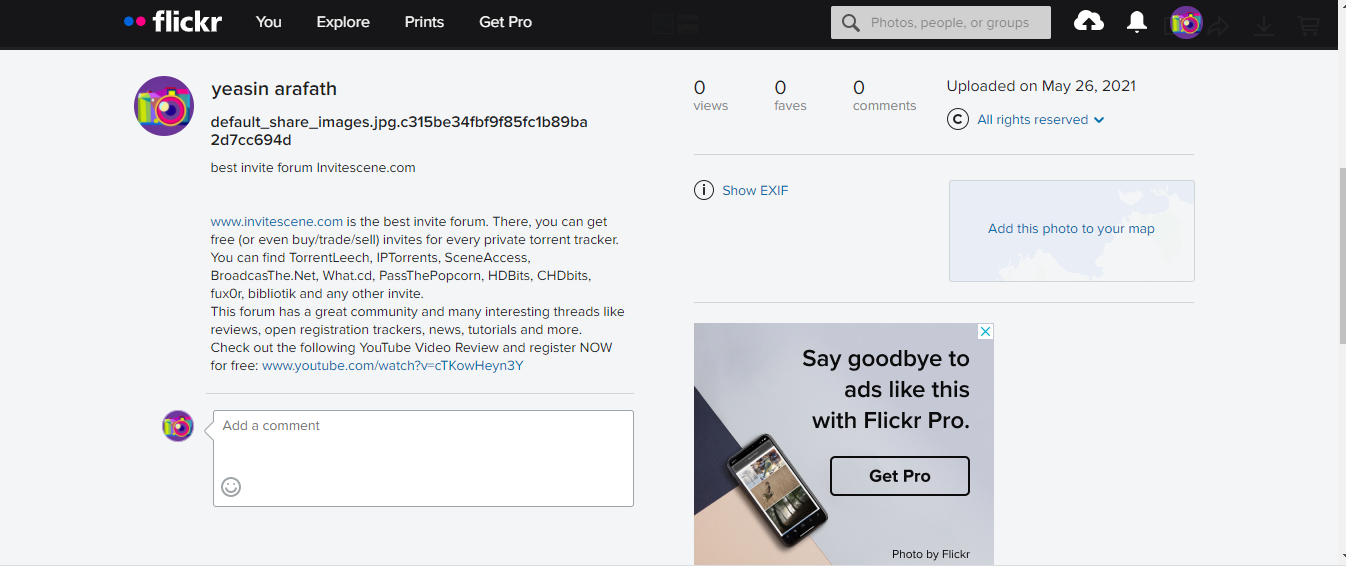Click the Flickr logo
The width and height of the screenshot is (1346, 572).
point(172,21)
